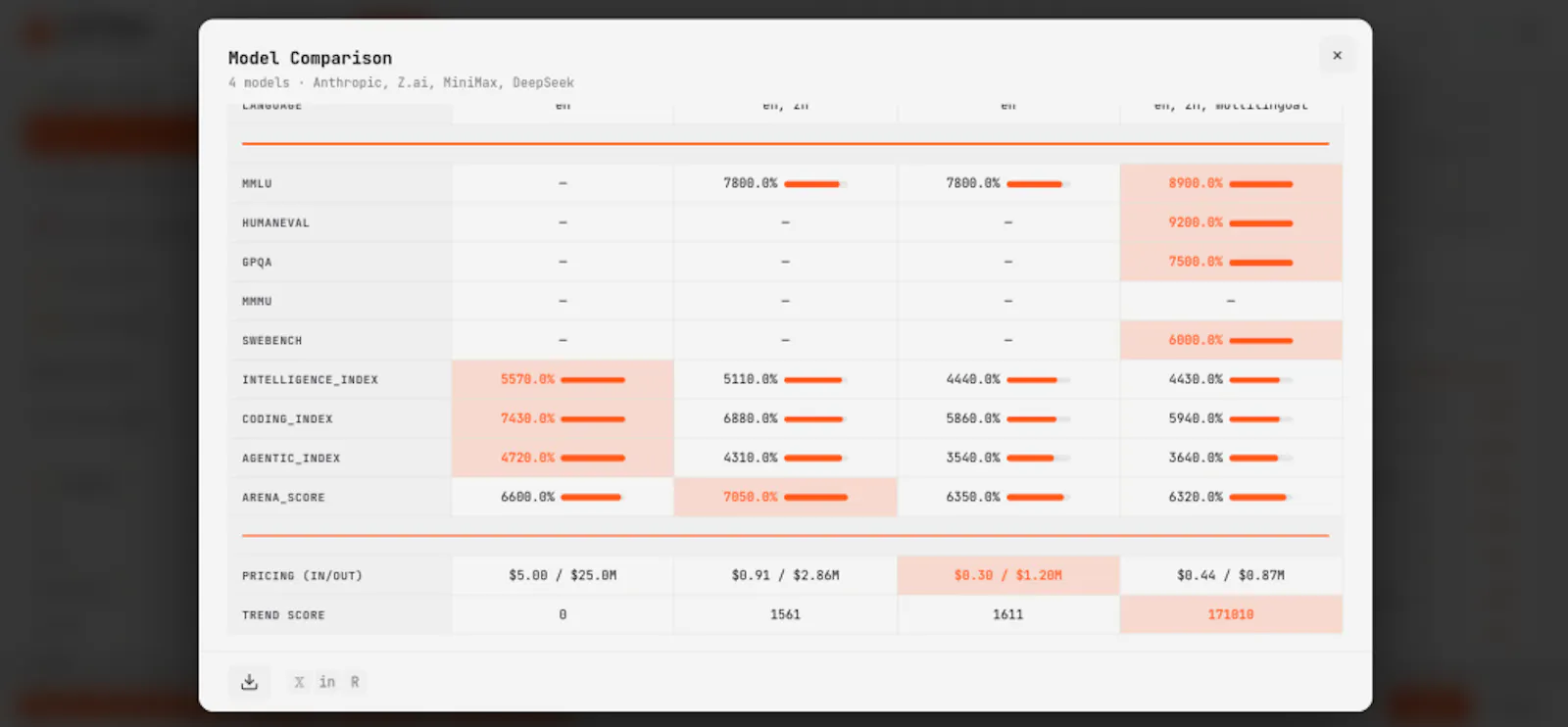This screenshot has height=727, width=1568.
Task: Select the 9200.0% HumanEval value
Action: tap(1196, 222)
